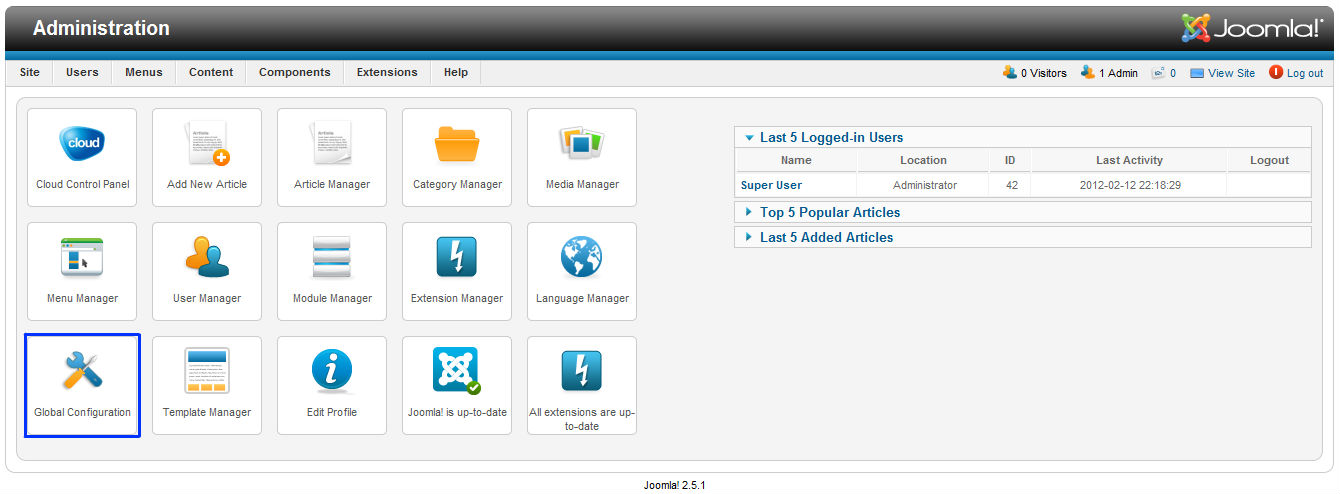Open the Super User link
Screen dimensions: 1340x494
click(771, 185)
